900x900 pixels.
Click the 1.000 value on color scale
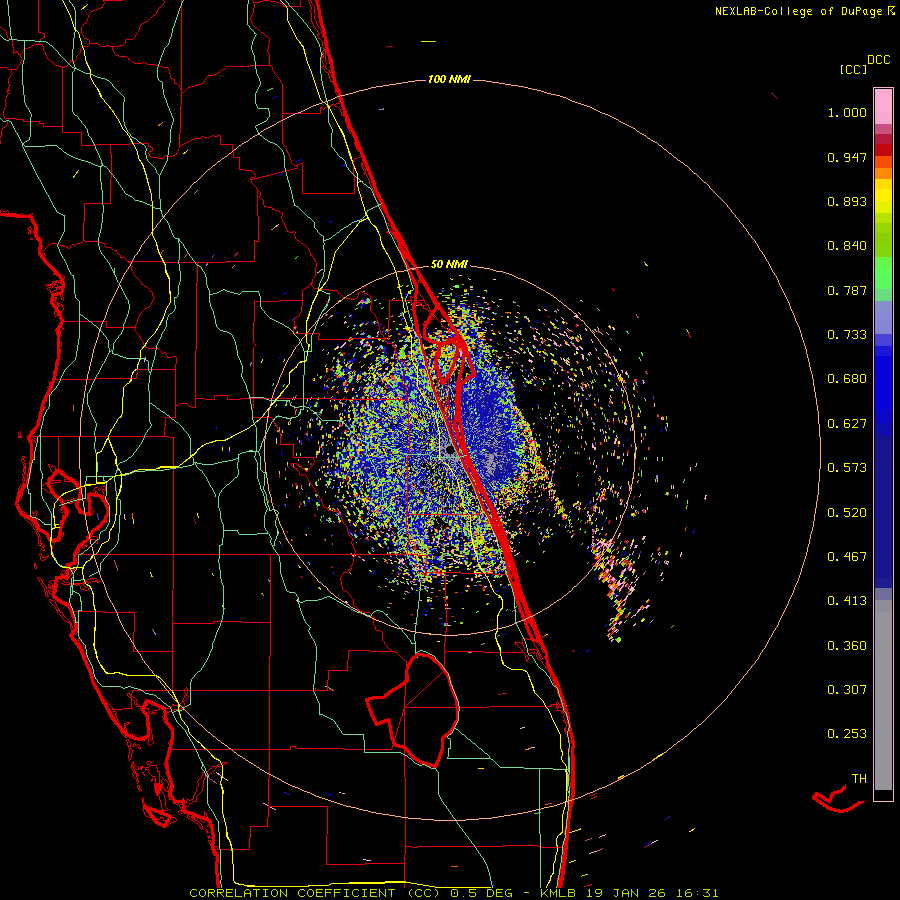(x=847, y=112)
